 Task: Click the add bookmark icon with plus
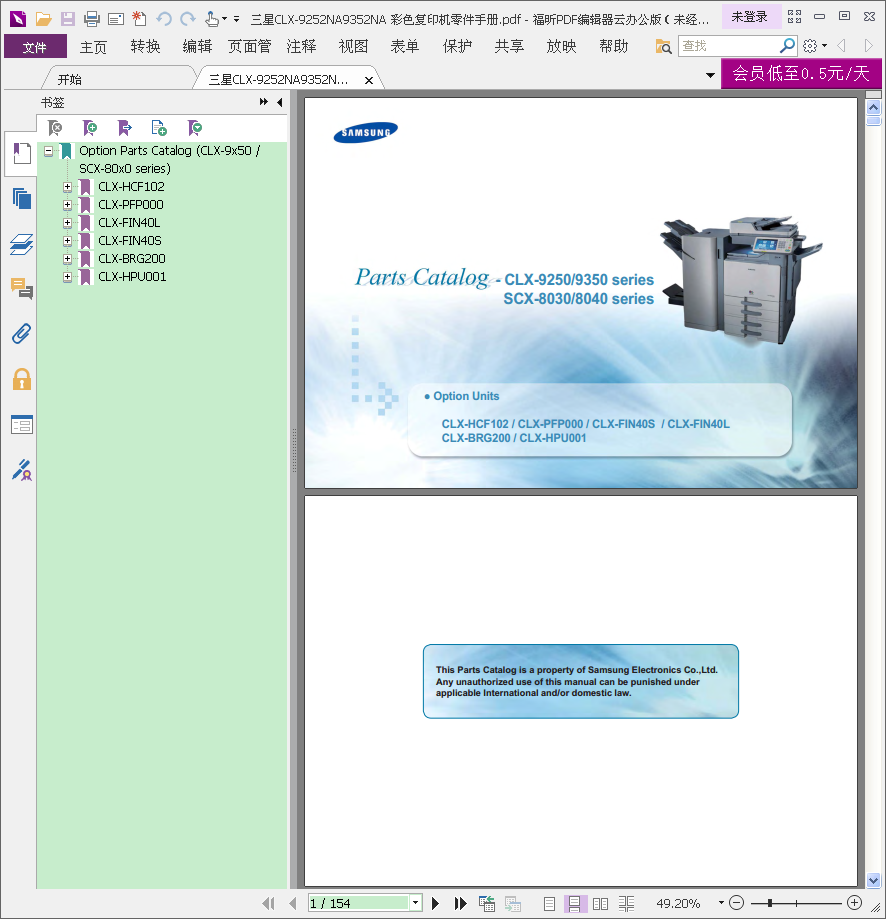[90, 127]
